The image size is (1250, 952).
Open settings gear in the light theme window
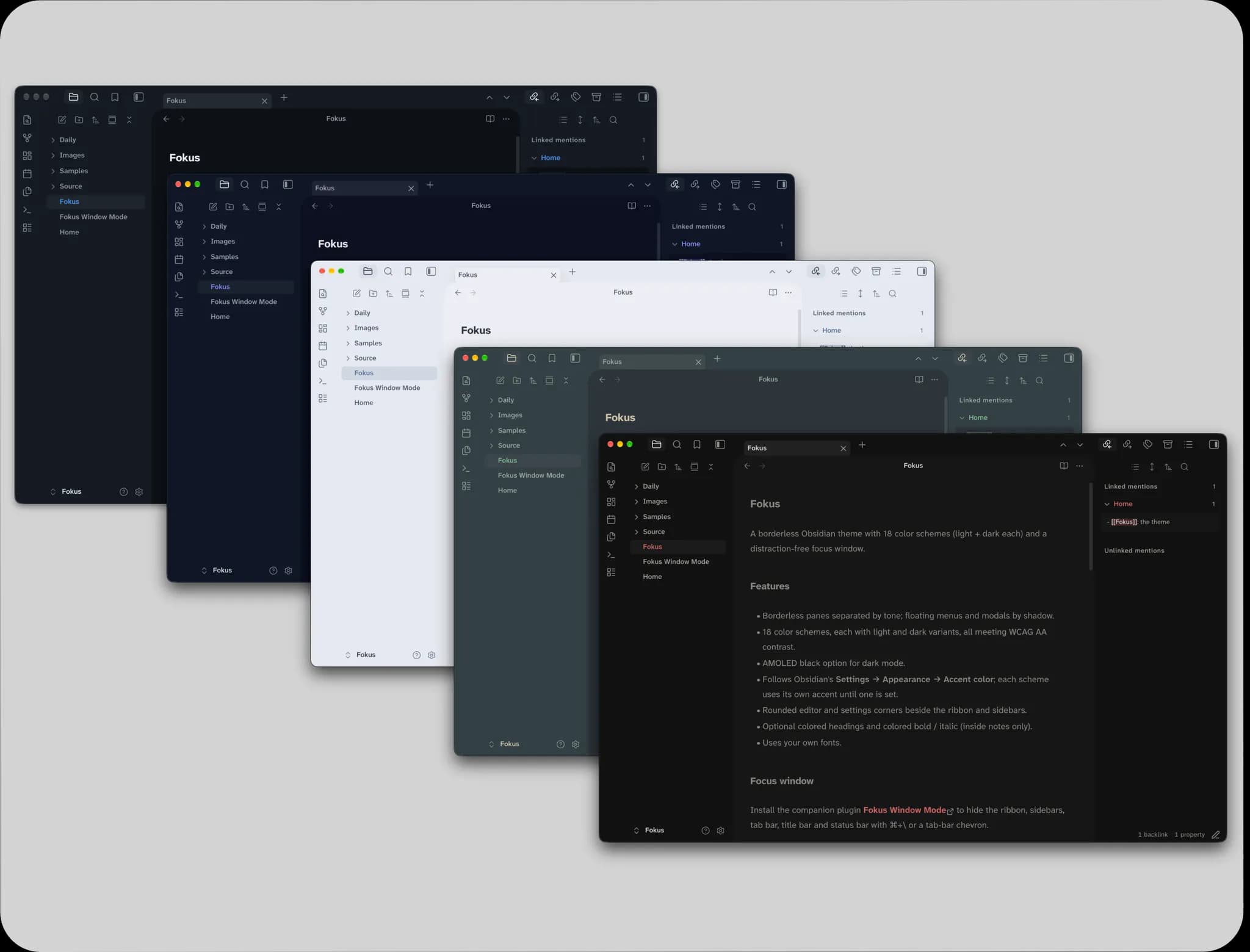click(432, 655)
